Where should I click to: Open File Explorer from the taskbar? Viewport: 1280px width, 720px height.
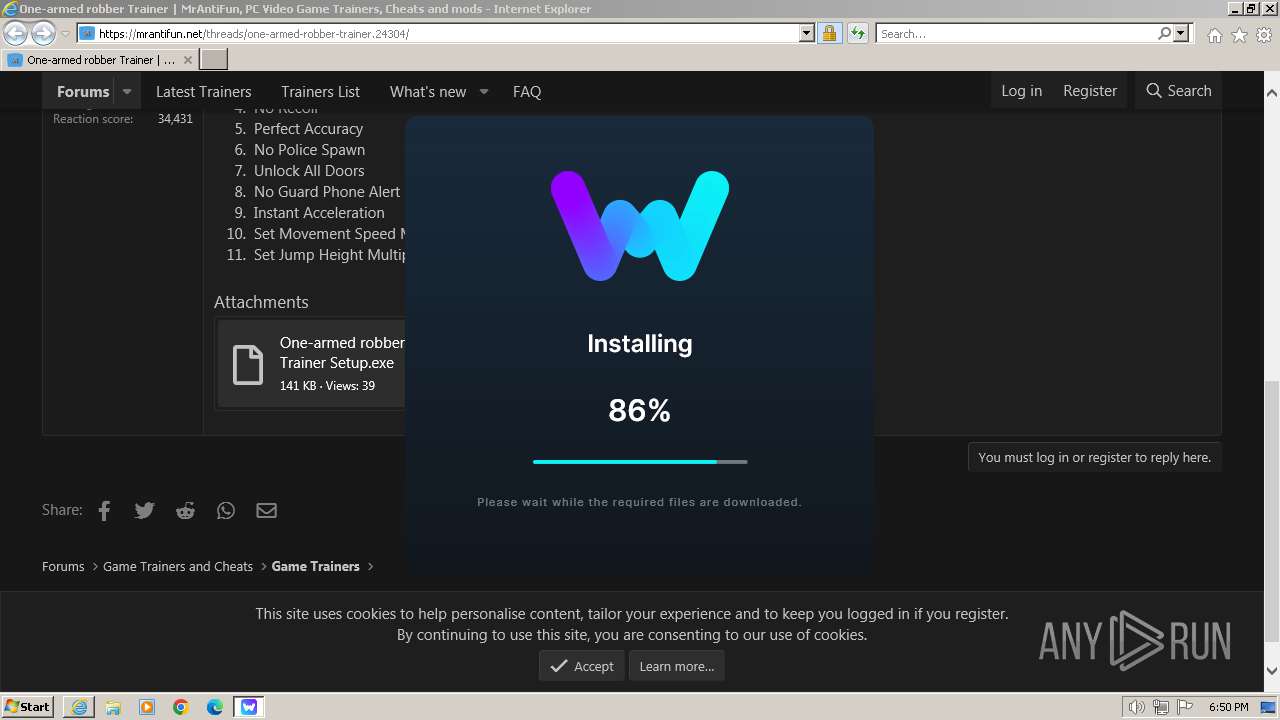(x=113, y=707)
